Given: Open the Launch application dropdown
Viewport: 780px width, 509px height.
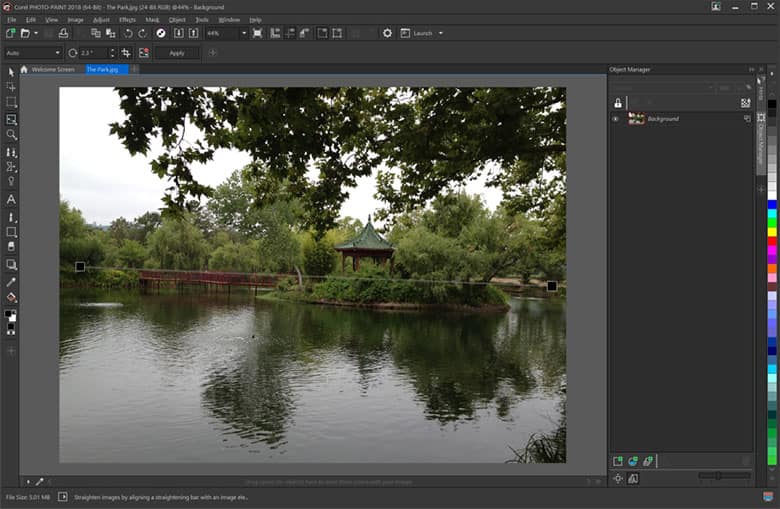Looking at the screenshot, I should (440, 33).
